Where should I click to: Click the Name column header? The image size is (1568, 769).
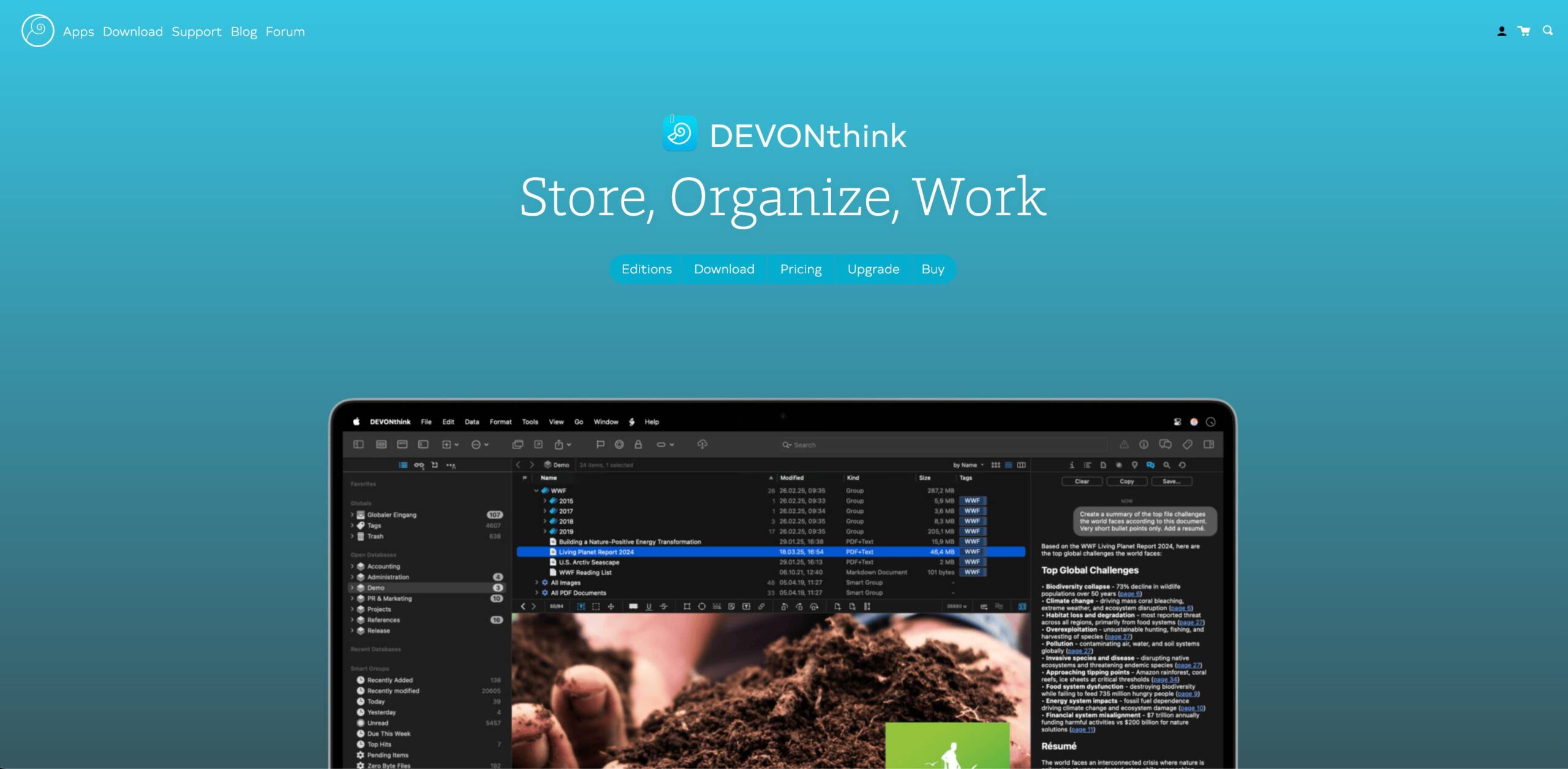click(548, 478)
